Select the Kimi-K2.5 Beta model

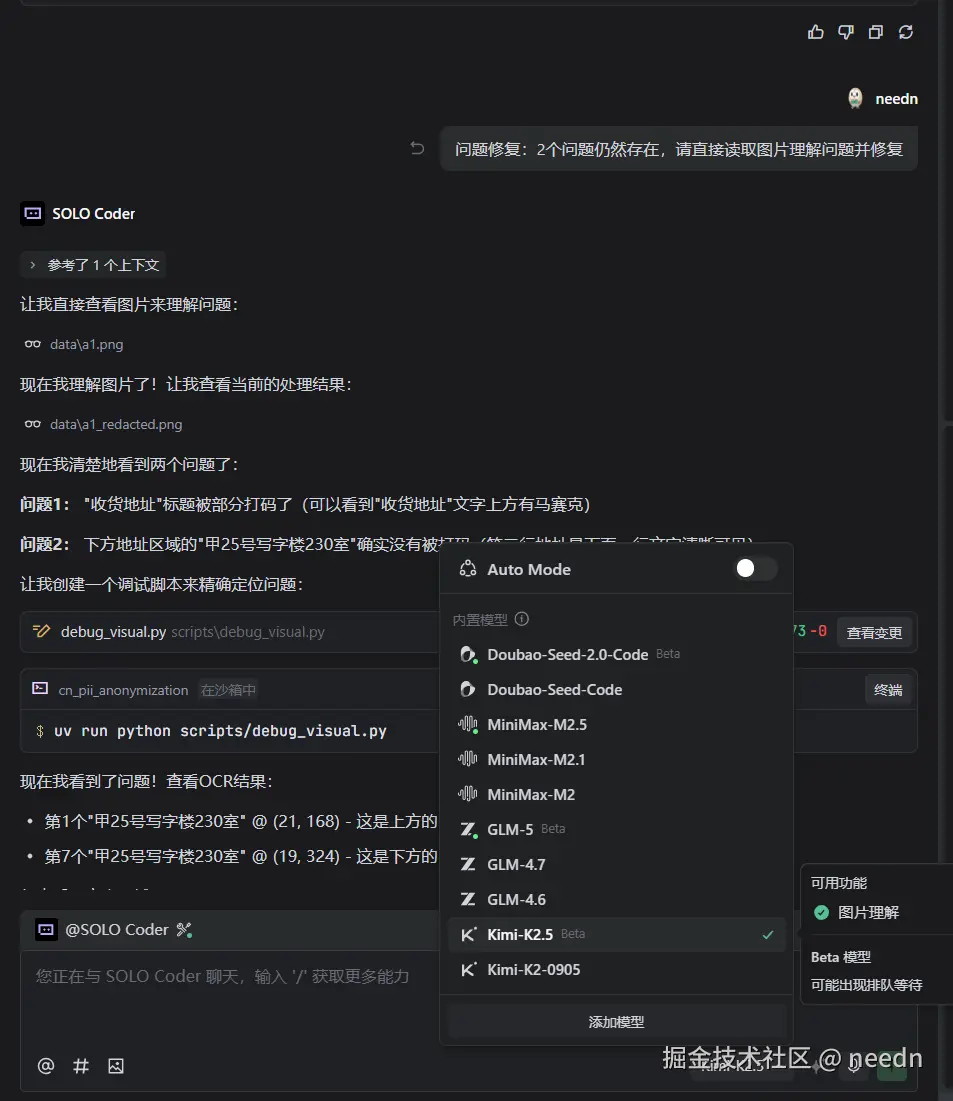[x=616, y=935]
